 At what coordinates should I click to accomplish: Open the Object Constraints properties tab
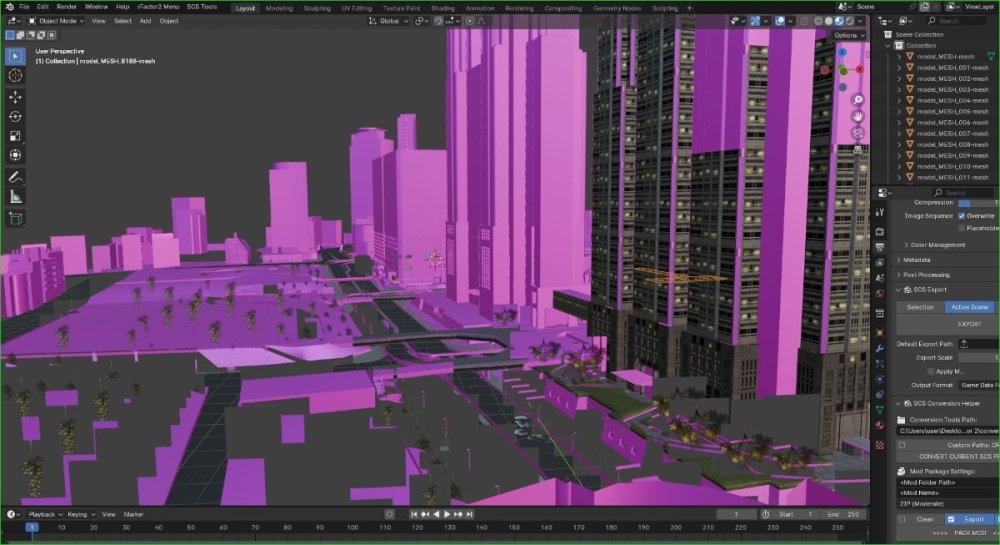[x=880, y=395]
